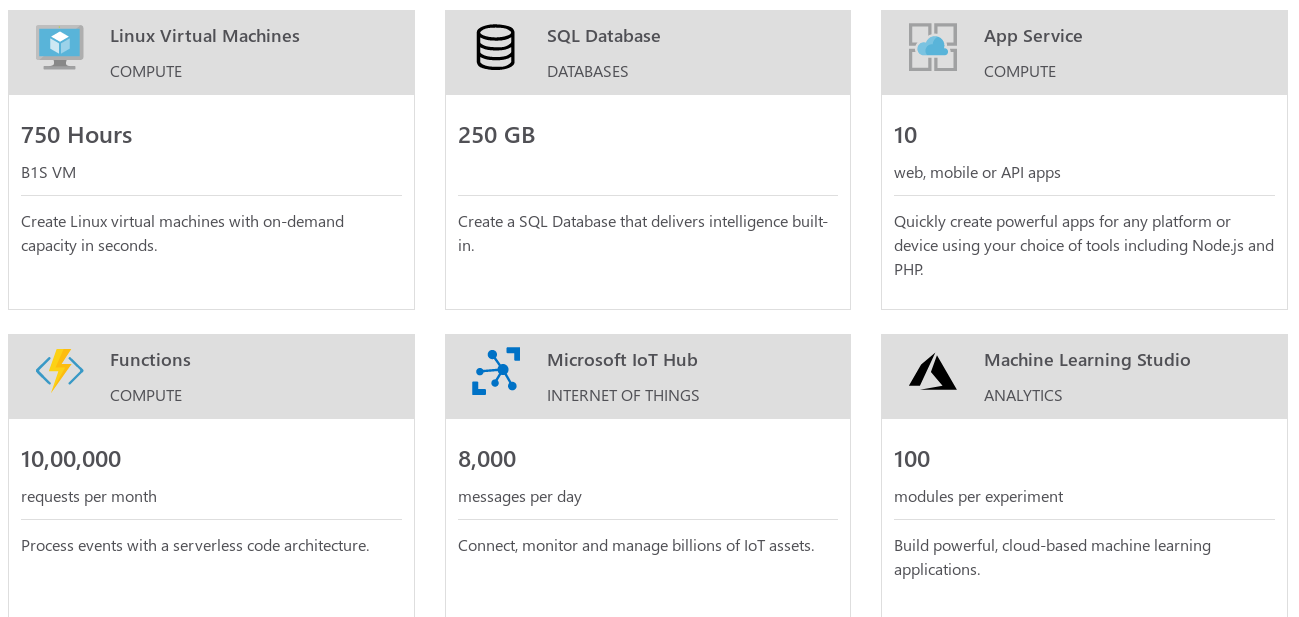This screenshot has height=617, width=1299.
Task: Open the App Service title
Action: pyautogui.click(x=1033, y=36)
